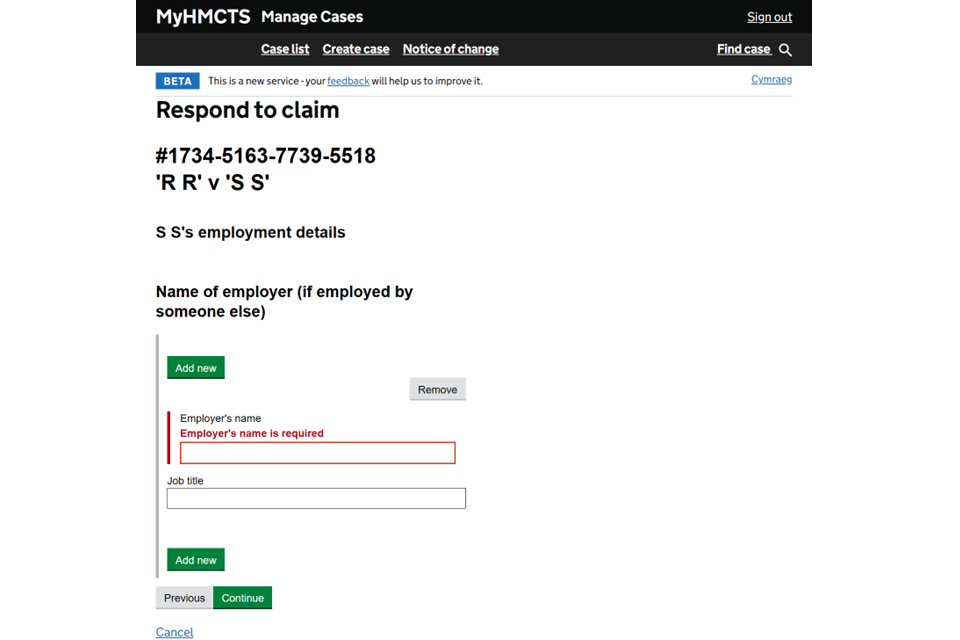Switch language to Cymraeg
This screenshot has height=640, width=960.
tap(771, 80)
